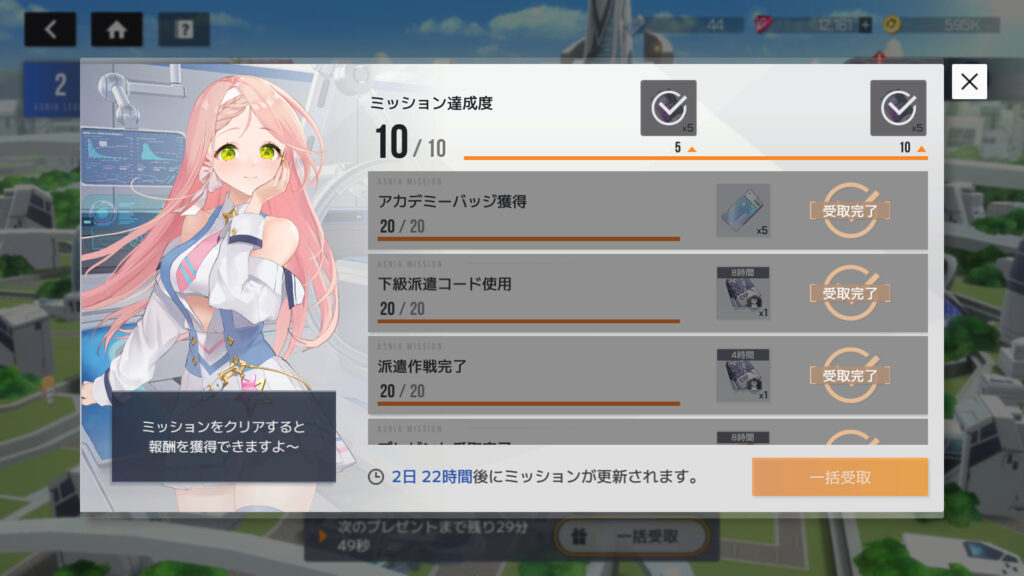This screenshot has width=1024, height=576.
Task: Click 受取完了 for アカデミーバッジ獲得
Action: tap(850, 211)
